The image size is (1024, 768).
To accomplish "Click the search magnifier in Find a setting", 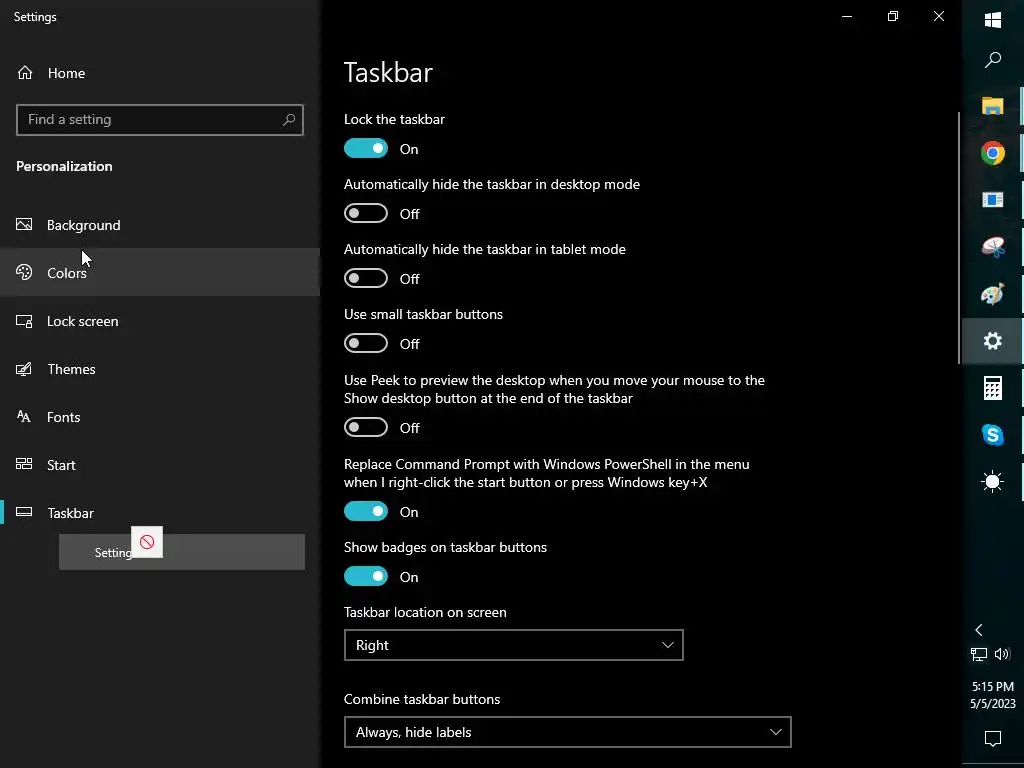I will pyautogui.click(x=289, y=119).
